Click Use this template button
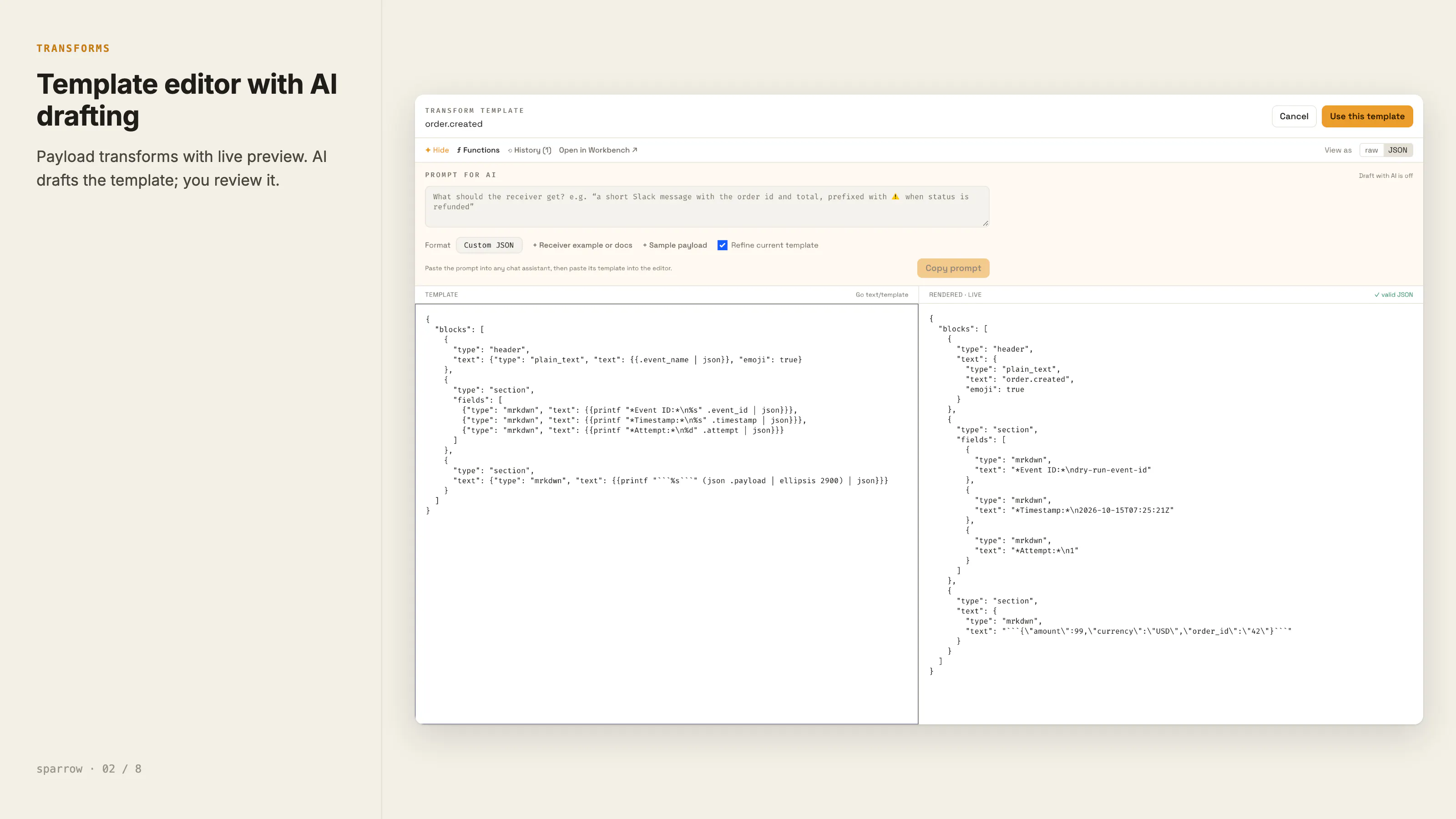 point(1367,116)
